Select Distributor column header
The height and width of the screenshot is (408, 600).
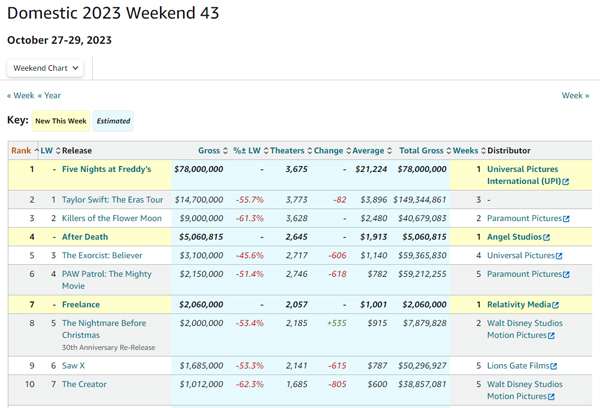coord(509,150)
